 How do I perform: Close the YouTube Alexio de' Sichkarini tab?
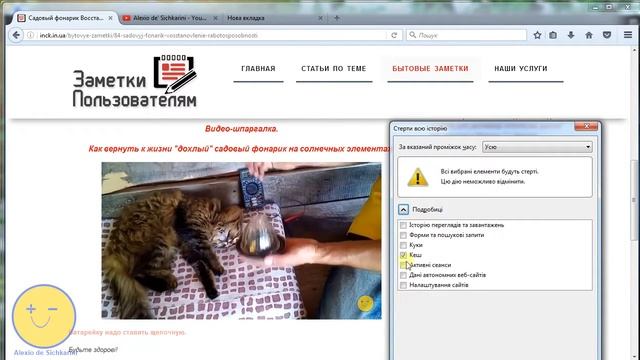click(215, 18)
